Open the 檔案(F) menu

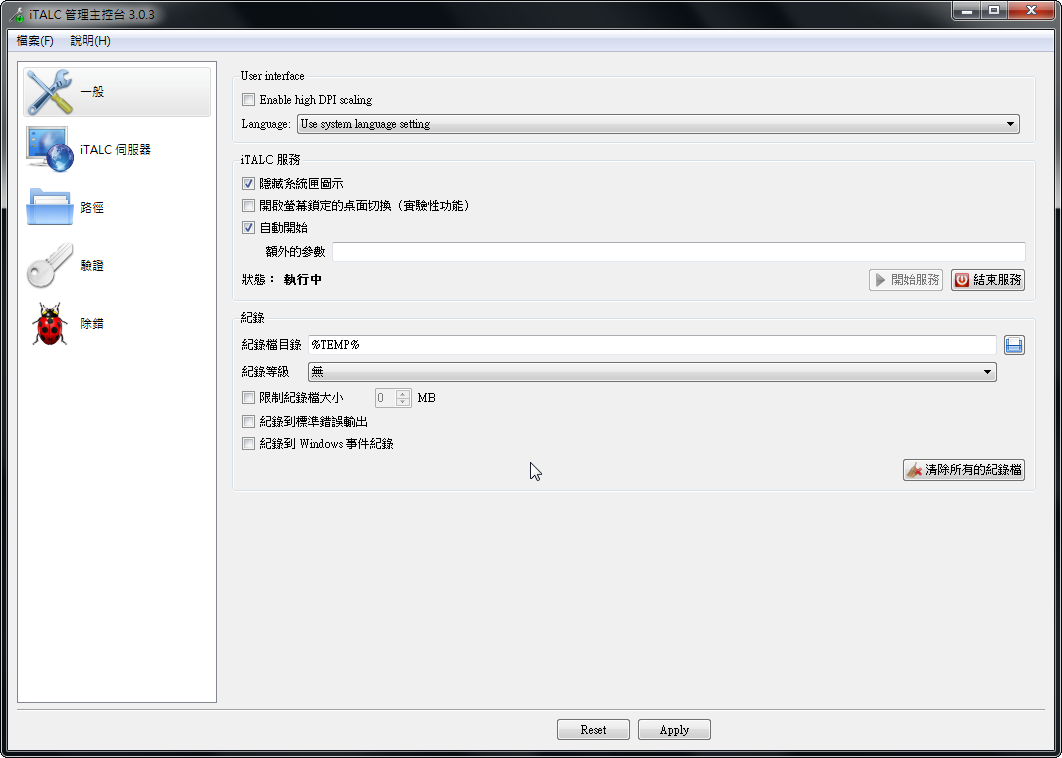[35, 41]
